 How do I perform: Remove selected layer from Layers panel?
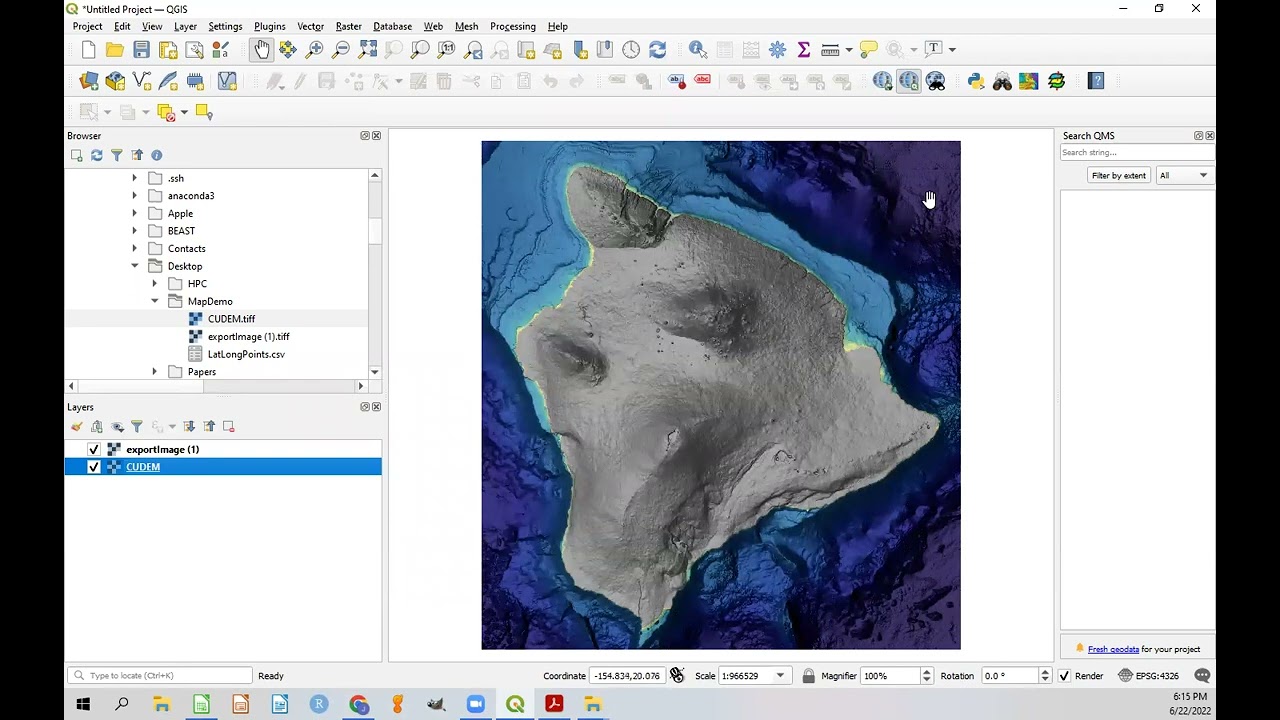[x=229, y=426]
